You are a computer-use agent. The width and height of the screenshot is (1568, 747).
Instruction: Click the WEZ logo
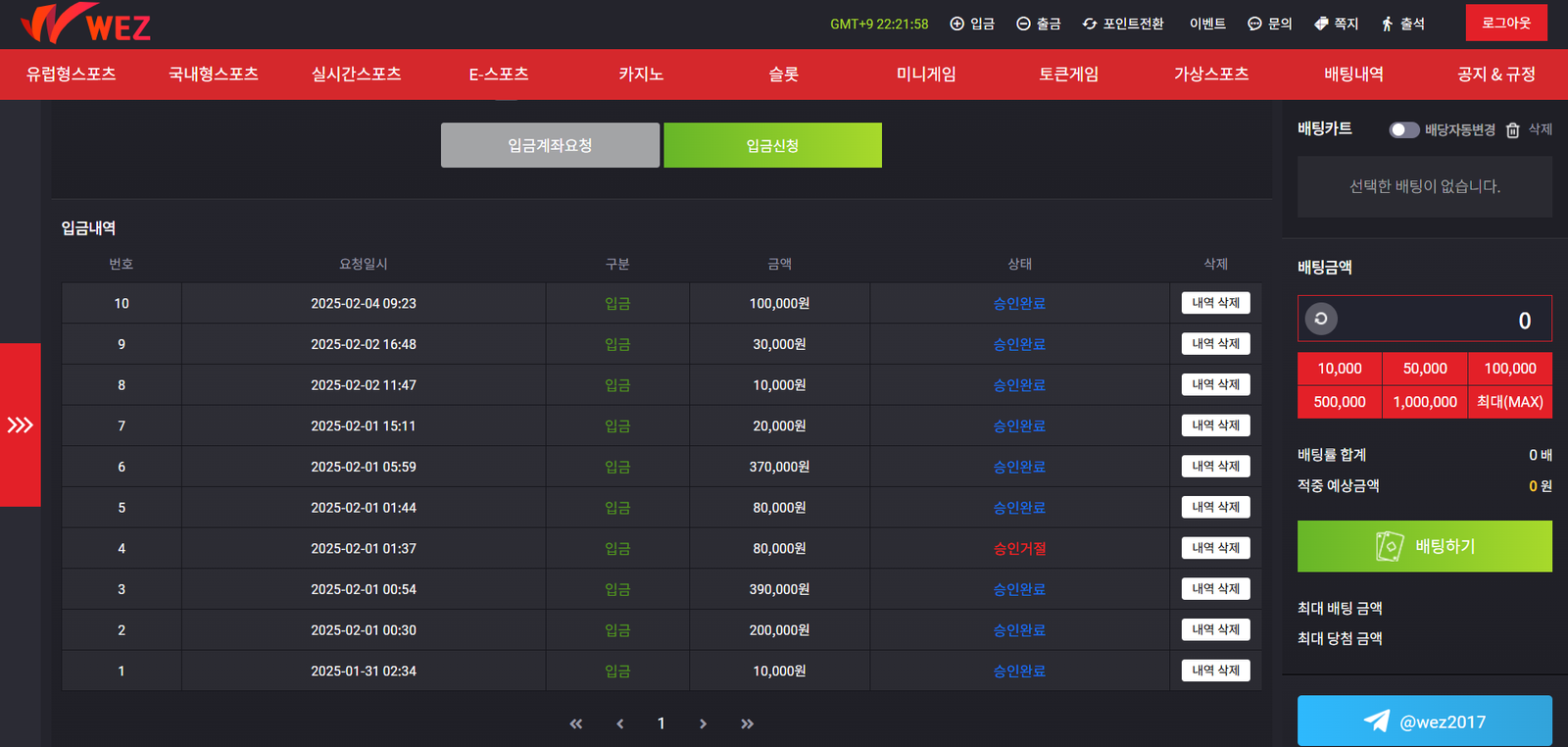click(86, 24)
